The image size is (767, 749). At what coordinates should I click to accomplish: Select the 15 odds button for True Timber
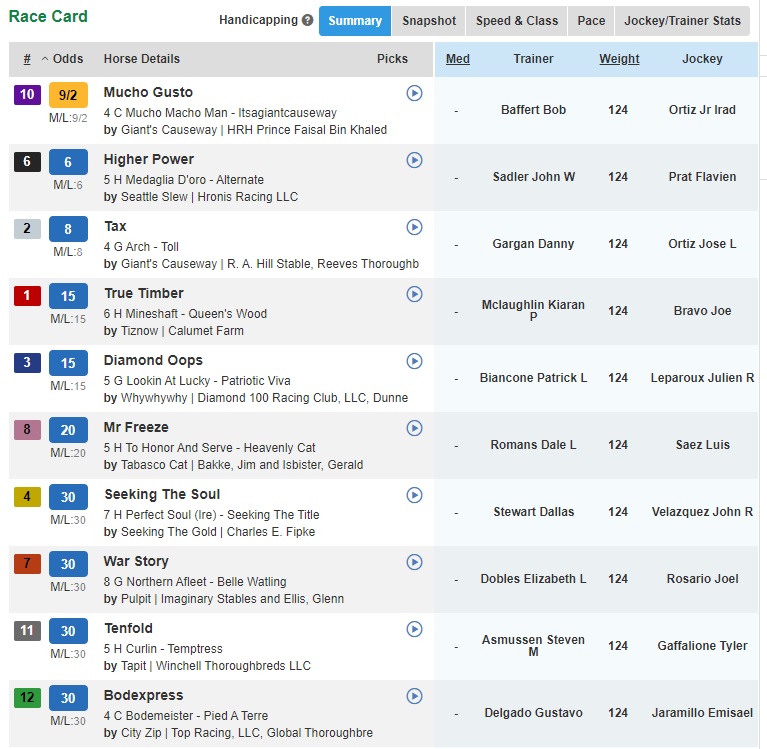click(68, 296)
